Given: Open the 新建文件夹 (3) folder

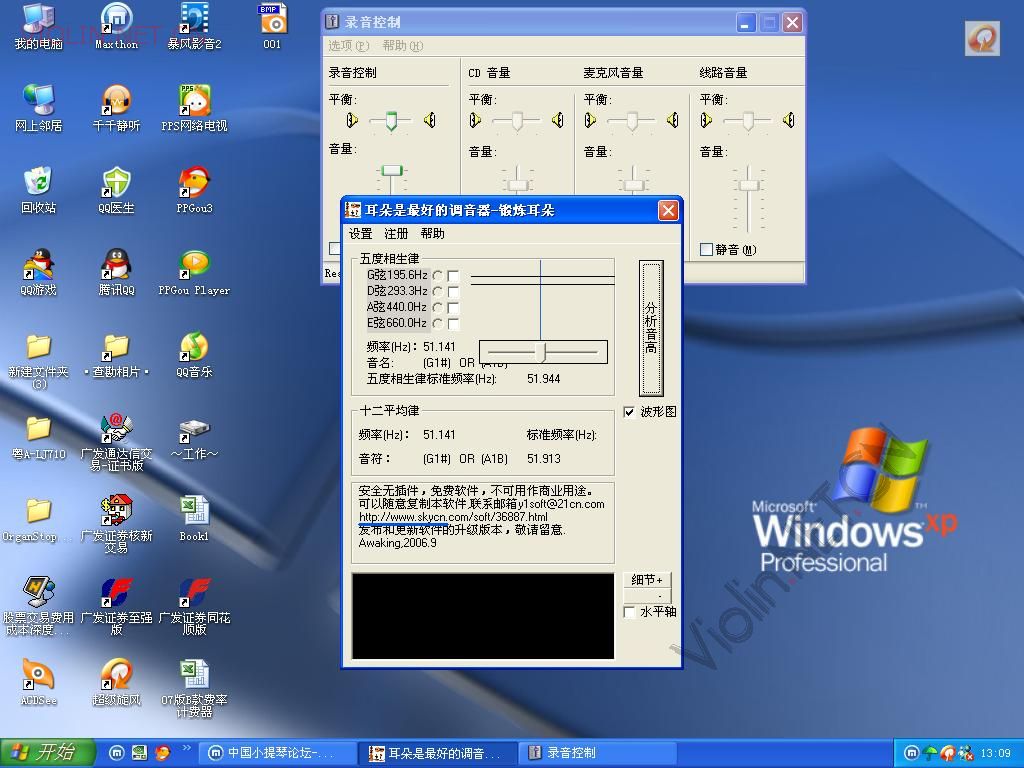Looking at the screenshot, I should click(x=39, y=360).
